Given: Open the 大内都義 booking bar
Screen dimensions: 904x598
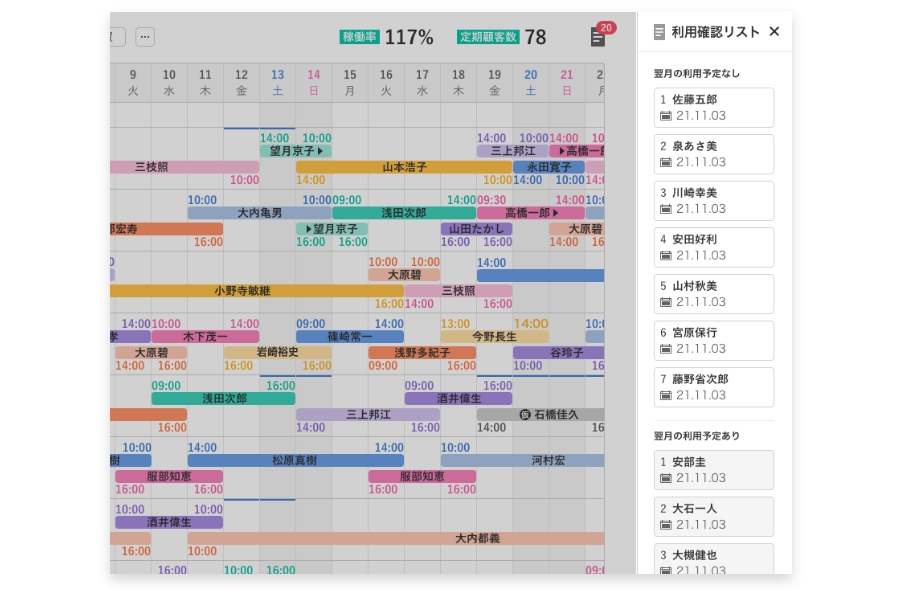Looking at the screenshot, I should (396, 538).
